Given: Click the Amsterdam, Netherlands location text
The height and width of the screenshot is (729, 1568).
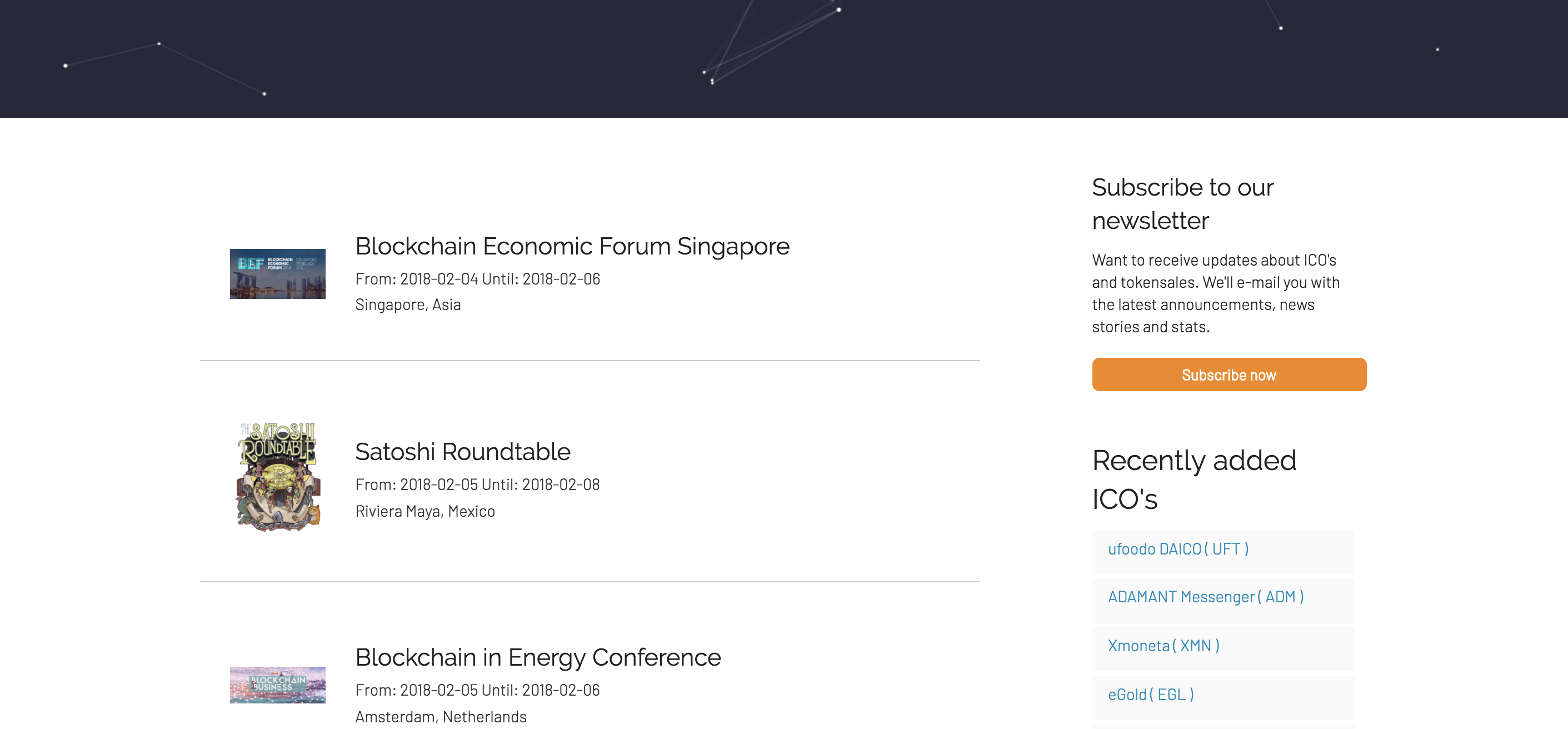Looking at the screenshot, I should (440, 717).
